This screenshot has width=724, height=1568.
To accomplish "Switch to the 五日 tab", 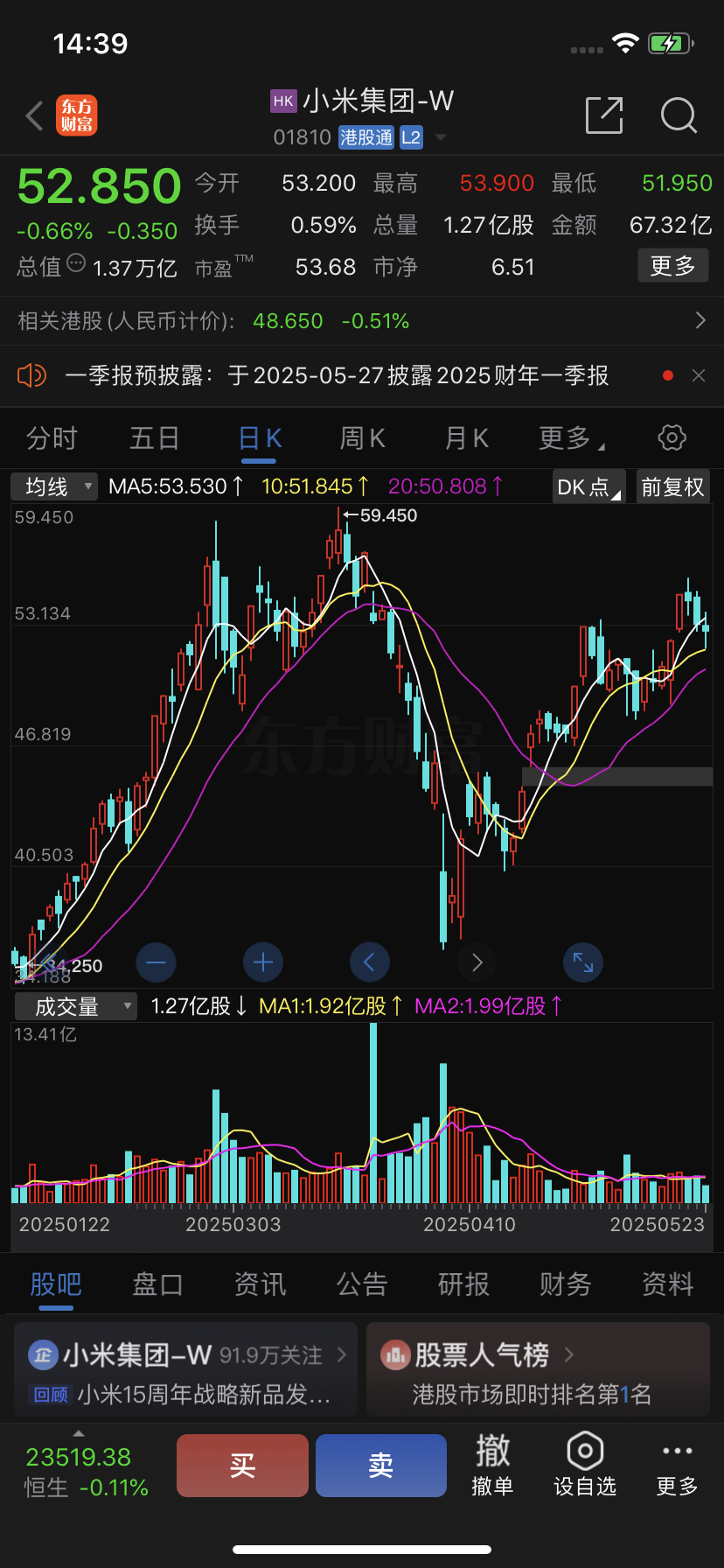I will [155, 438].
